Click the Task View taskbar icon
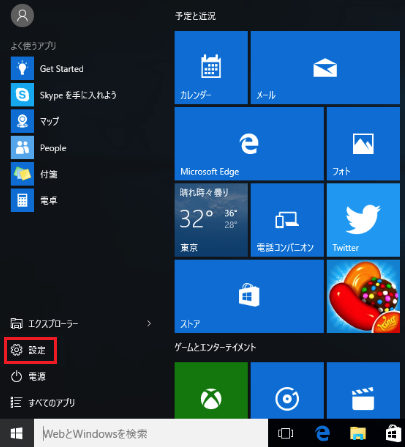 [285, 433]
